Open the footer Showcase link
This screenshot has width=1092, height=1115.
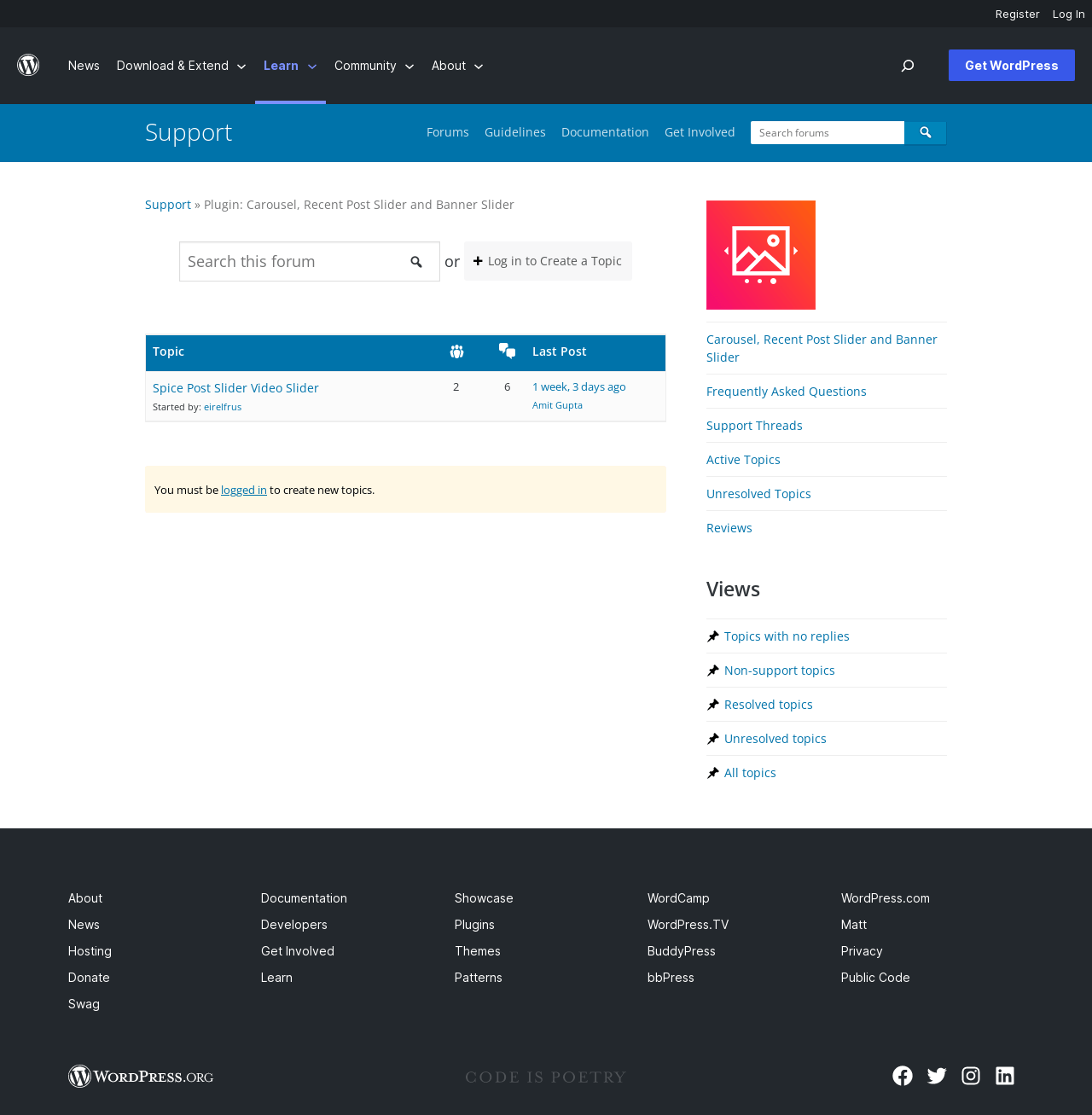coord(484,898)
